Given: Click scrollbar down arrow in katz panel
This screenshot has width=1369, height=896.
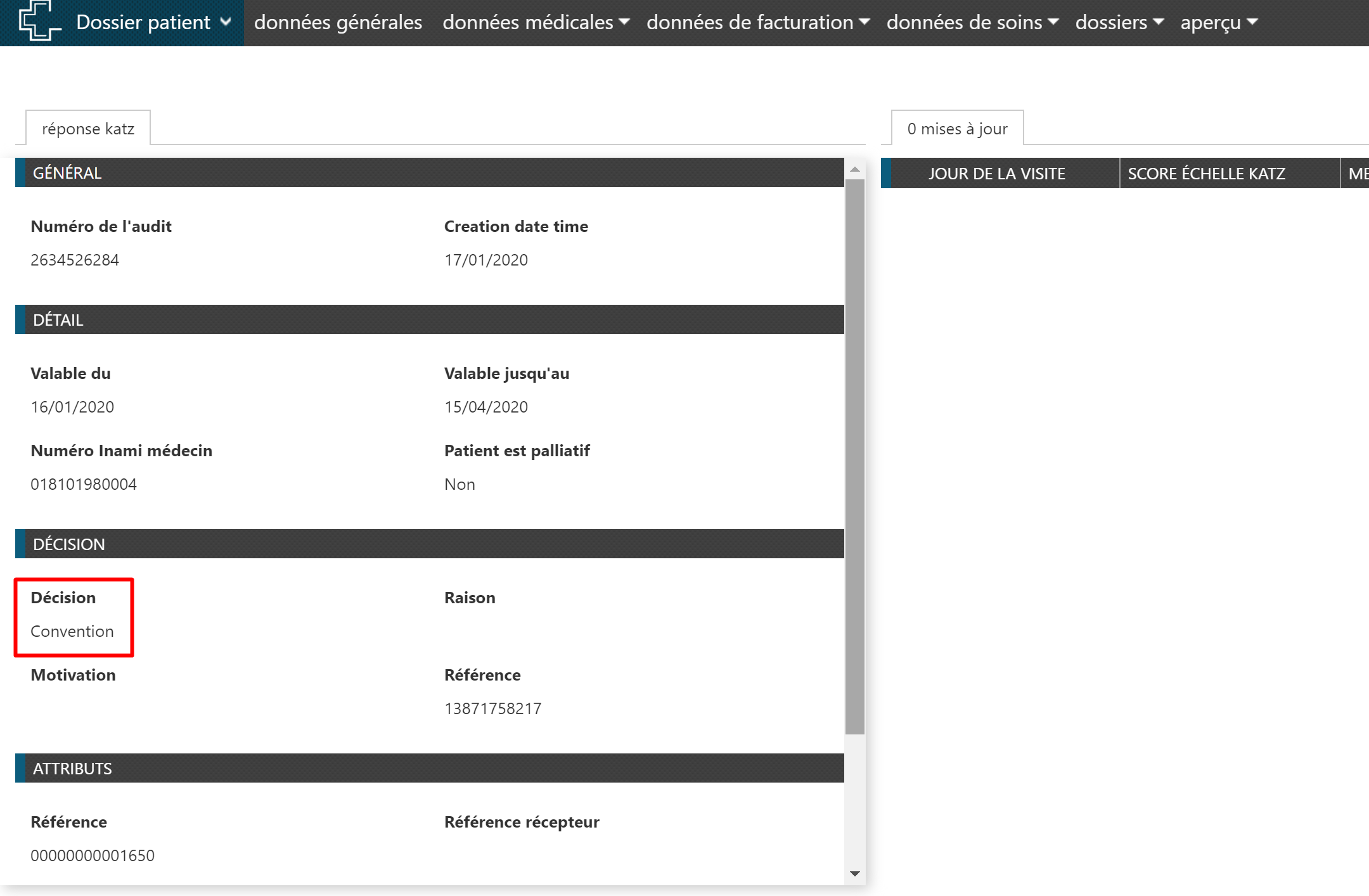Looking at the screenshot, I should 855,874.
